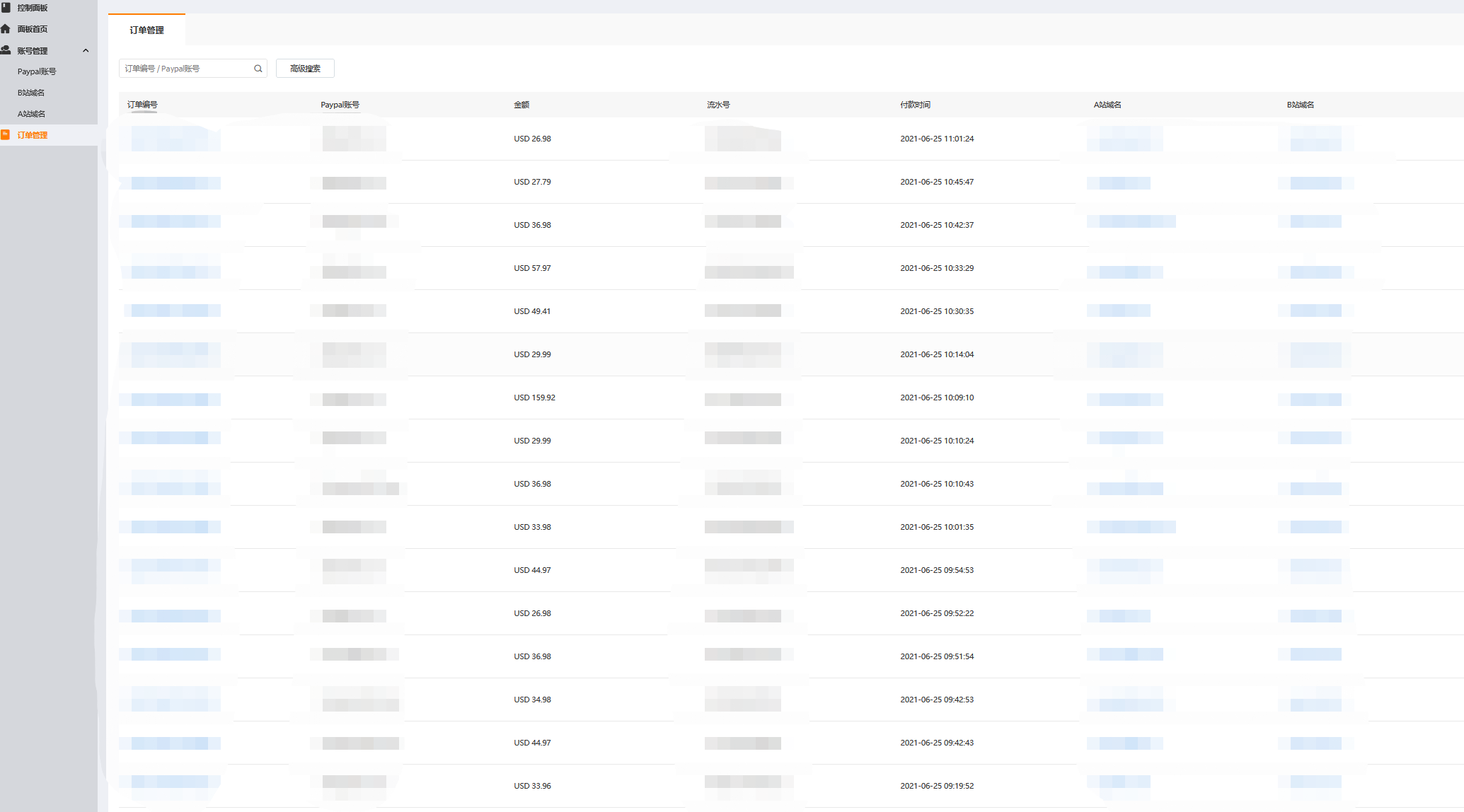Select A站域名 in the sidebar

click(x=31, y=114)
